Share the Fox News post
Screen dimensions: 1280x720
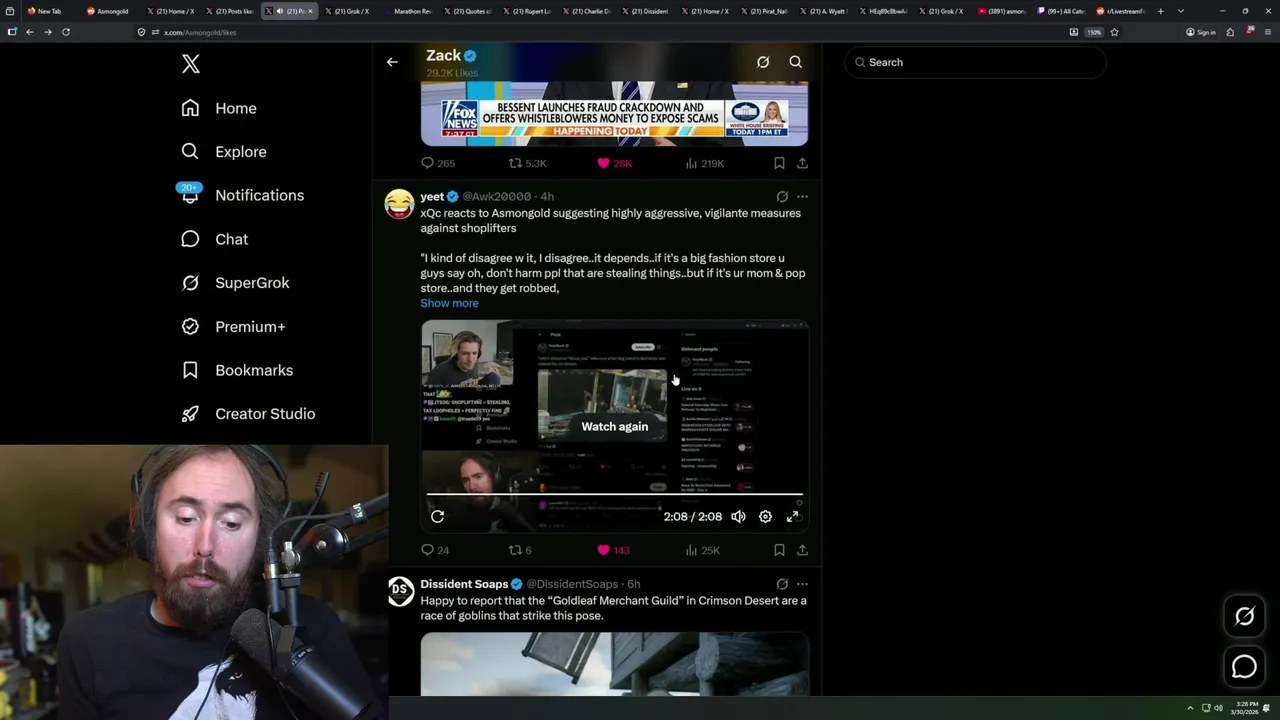(x=802, y=163)
